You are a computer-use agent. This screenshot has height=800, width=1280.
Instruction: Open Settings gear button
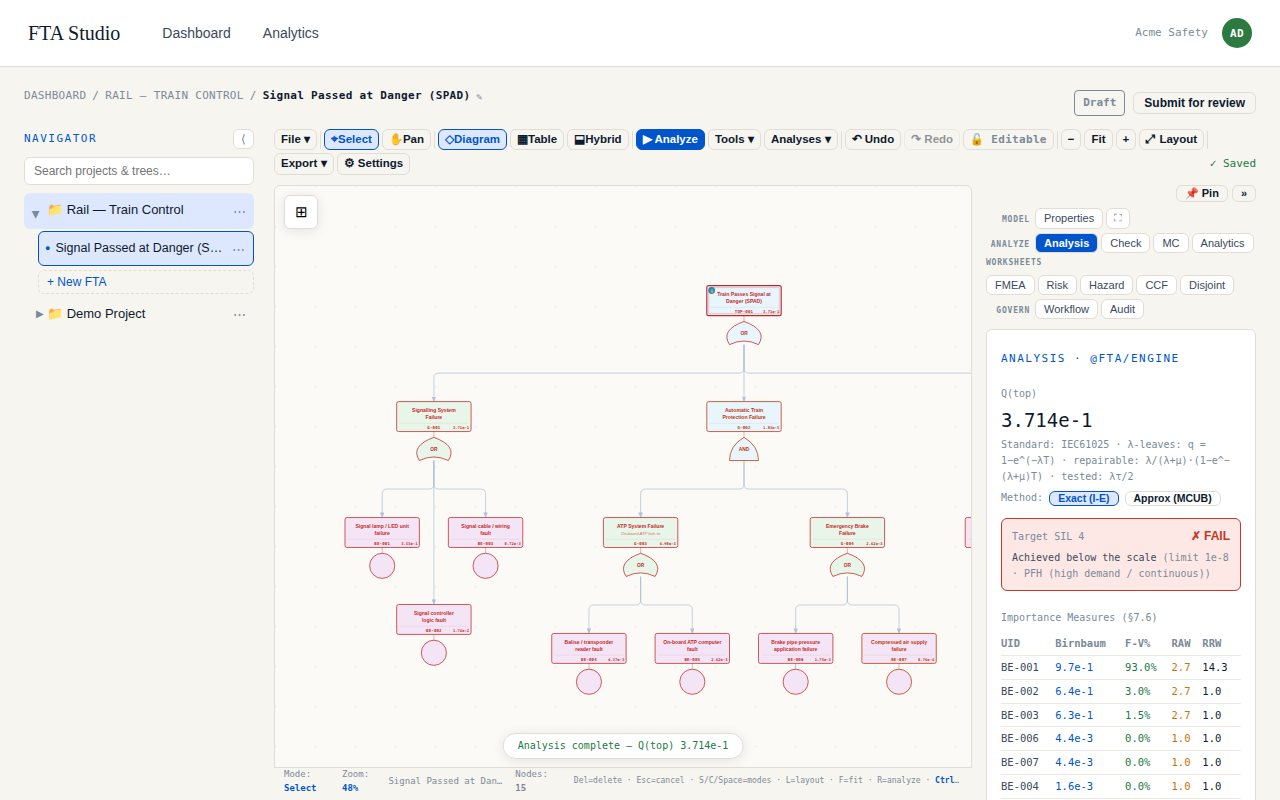(x=373, y=163)
